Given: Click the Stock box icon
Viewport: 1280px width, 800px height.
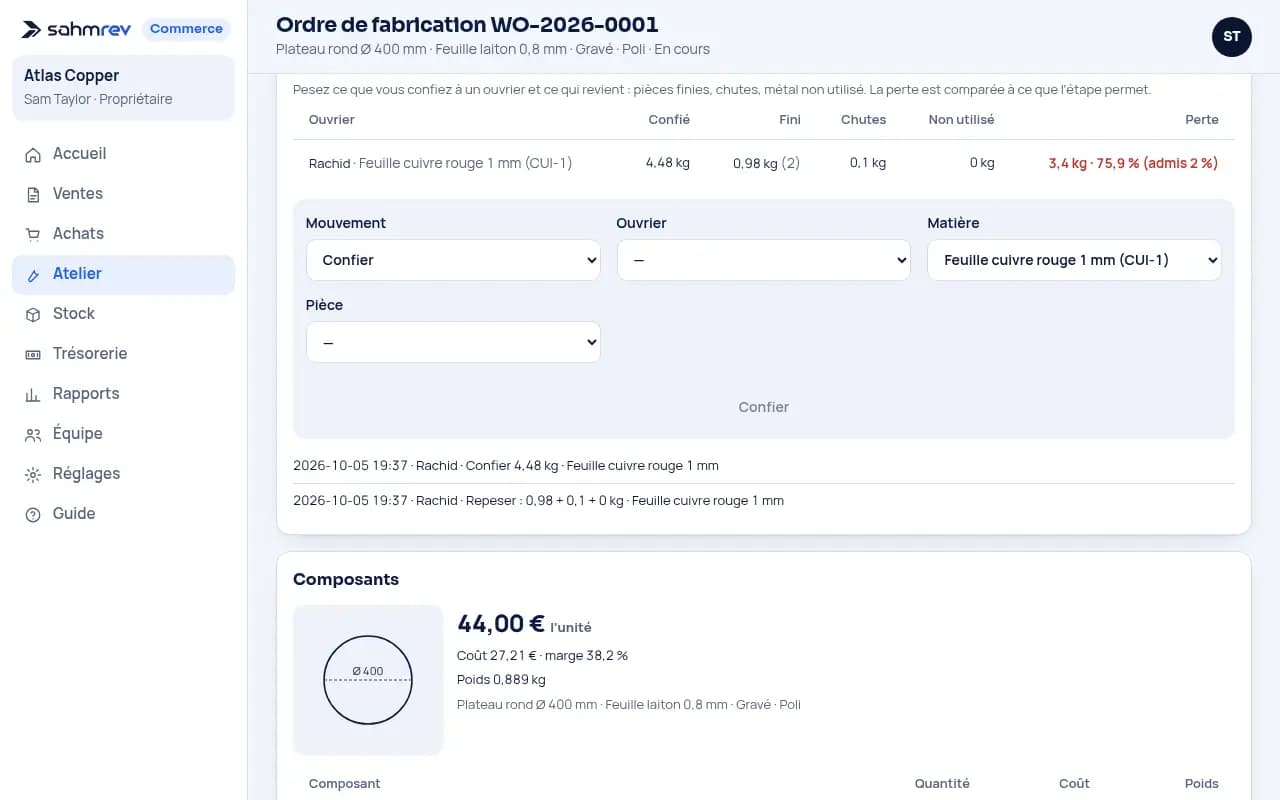Looking at the screenshot, I should (x=33, y=314).
